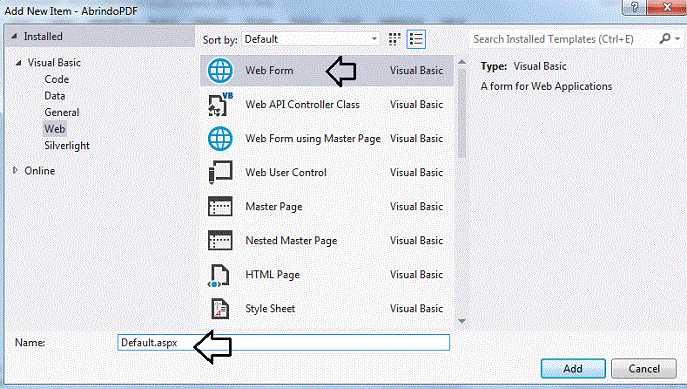This screenshot has width=687, height=389.
Task: Open search options dropdown arrow
Action: (677, 39)
